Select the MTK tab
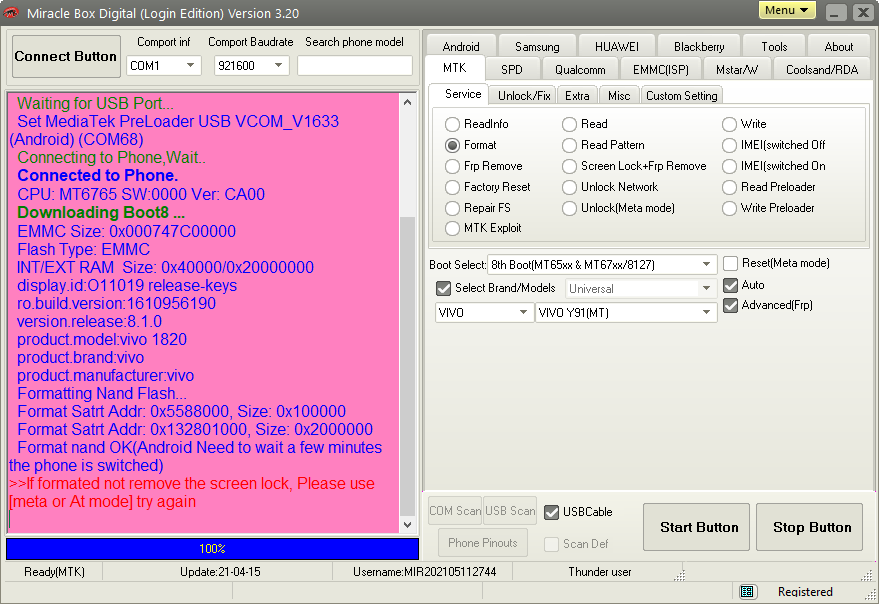The image size is (879, 604). tap(455, 68)
